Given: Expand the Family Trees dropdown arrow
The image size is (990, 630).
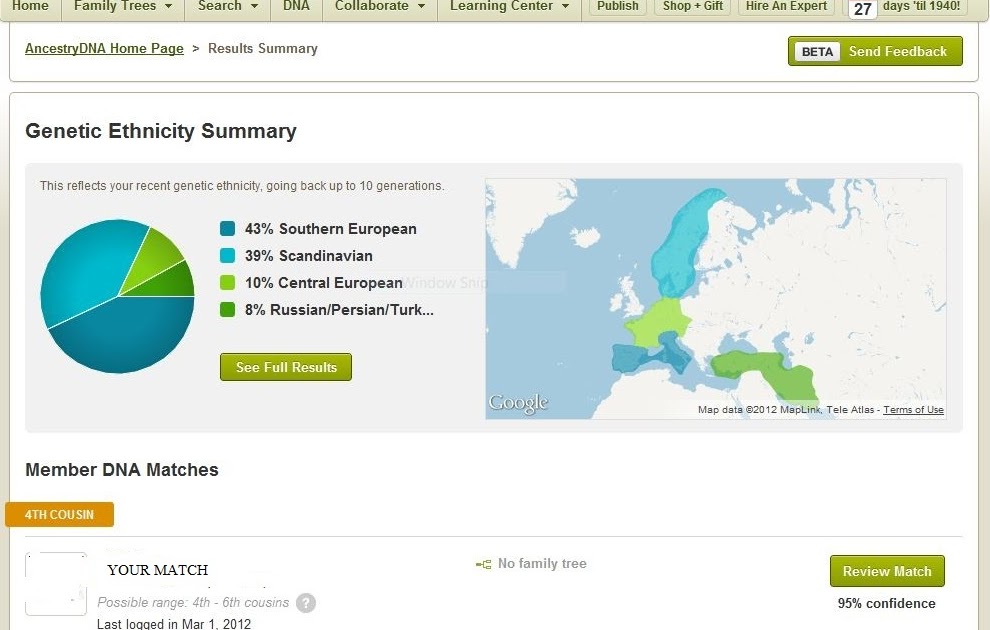Looking at the screenshot, I should [x=169, y=7].
